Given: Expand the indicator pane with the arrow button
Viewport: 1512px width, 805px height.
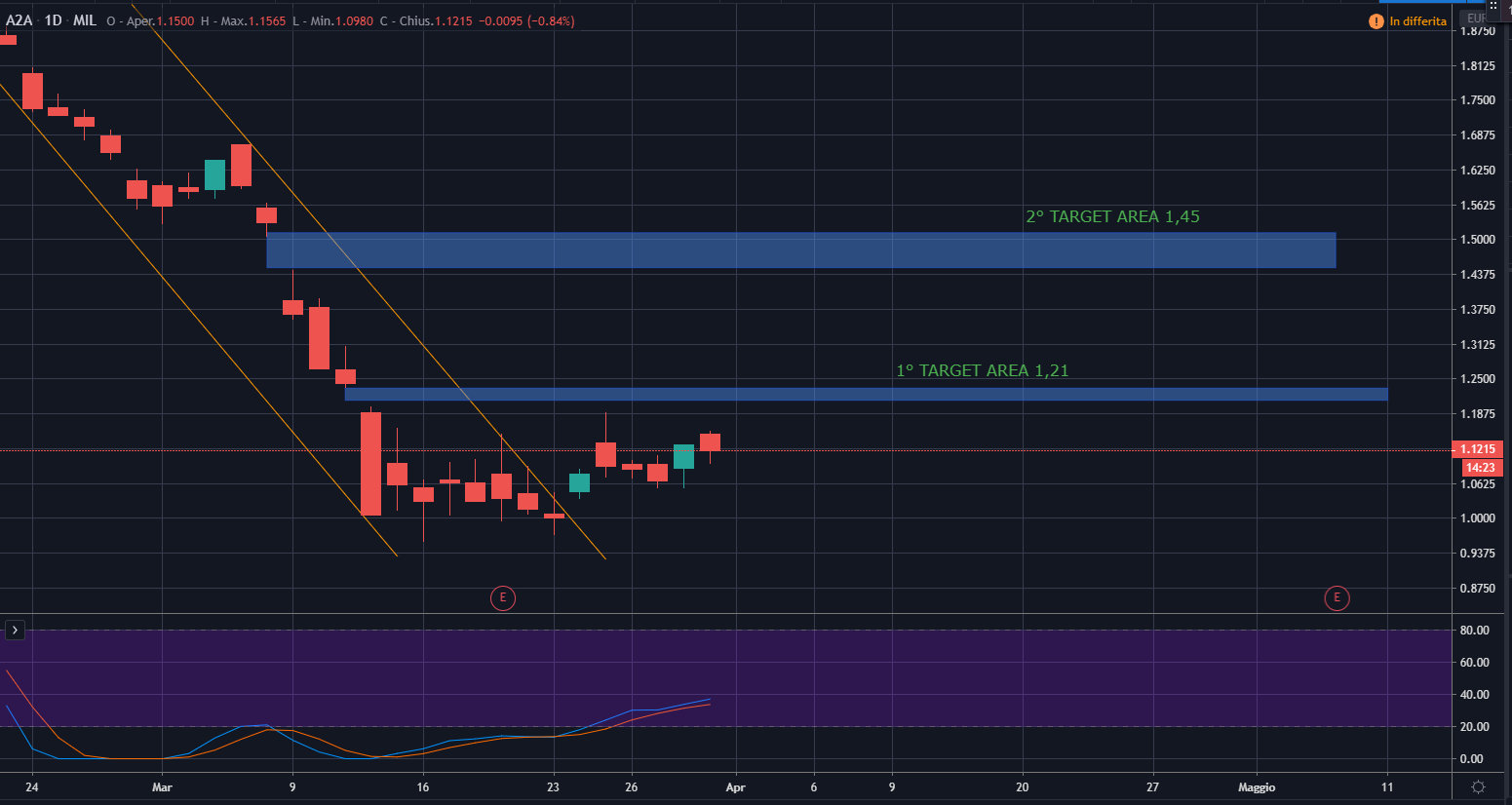Looking at the screenshot, I should pos(15,631).
